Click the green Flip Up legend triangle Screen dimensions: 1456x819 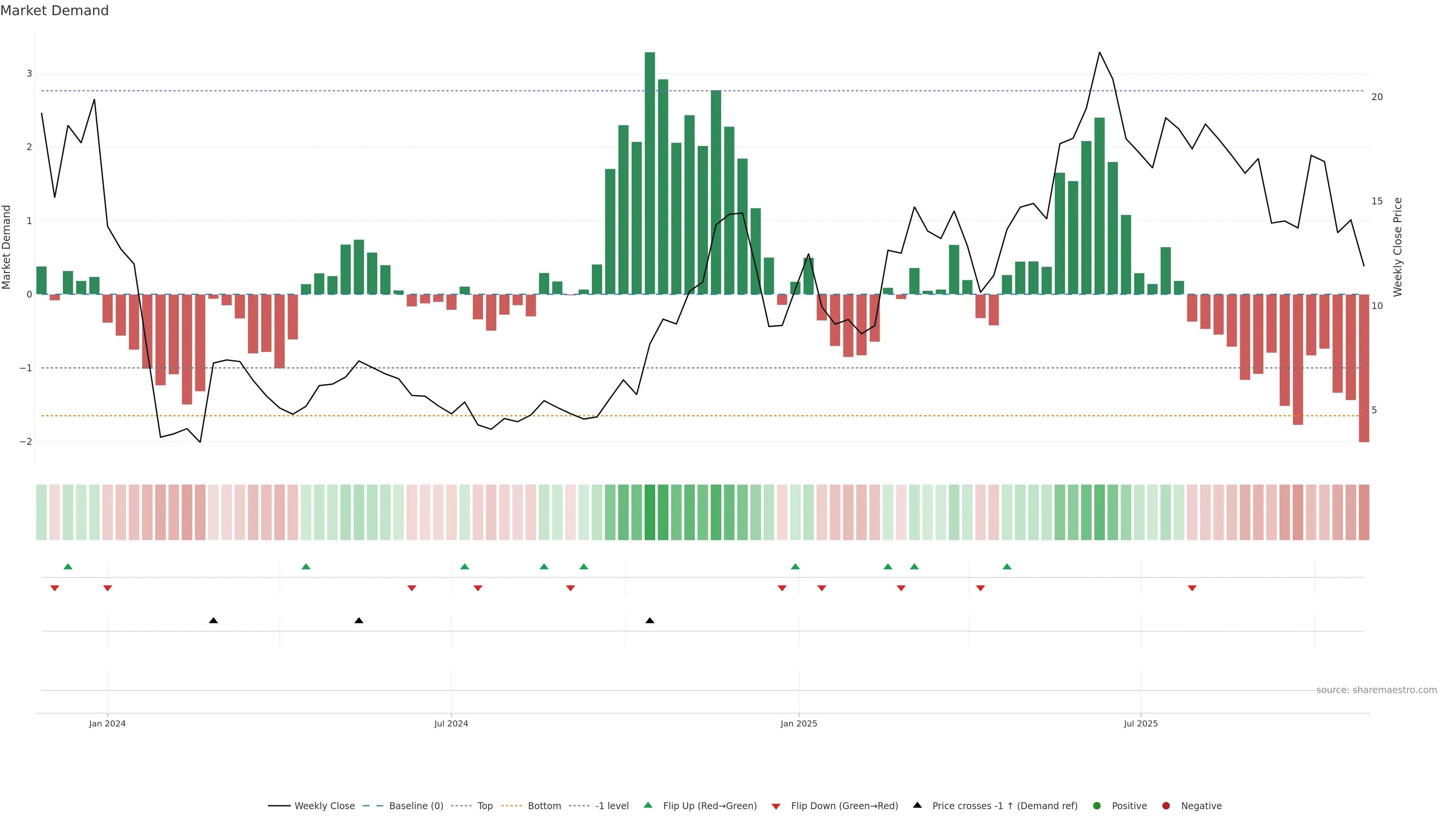[648, 805]
